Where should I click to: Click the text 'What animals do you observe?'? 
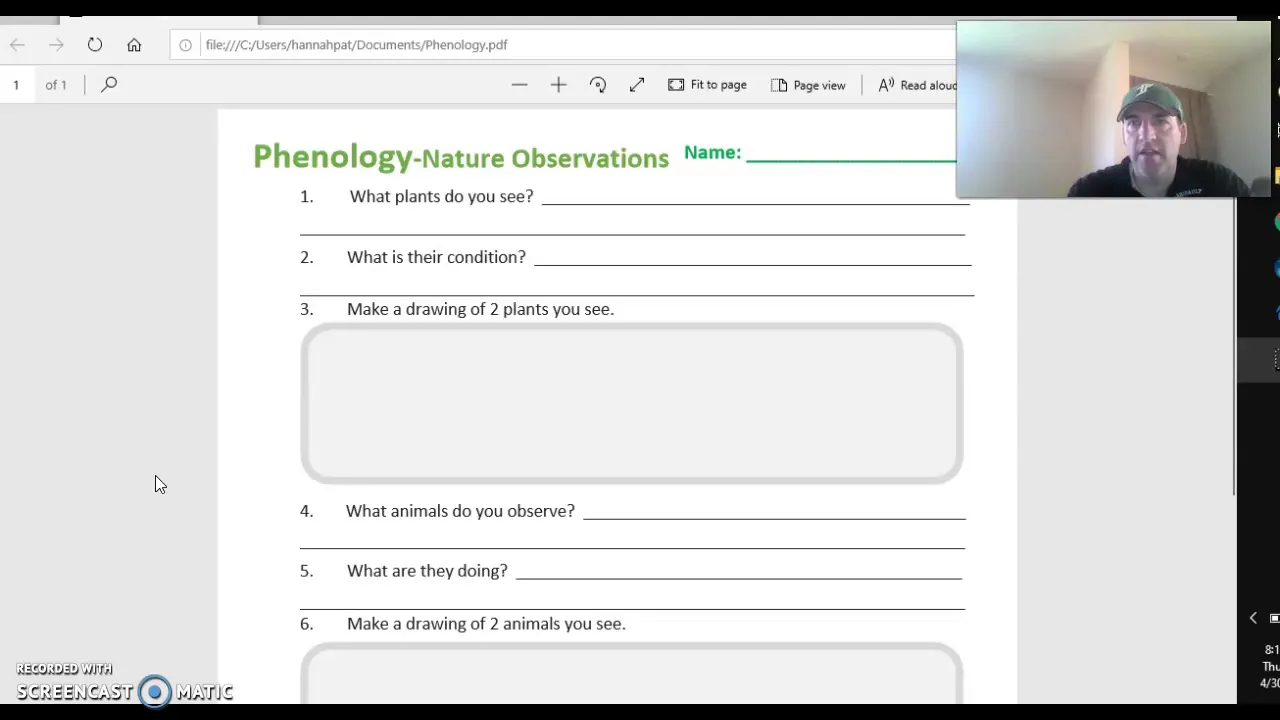click(x=460, y=512)
